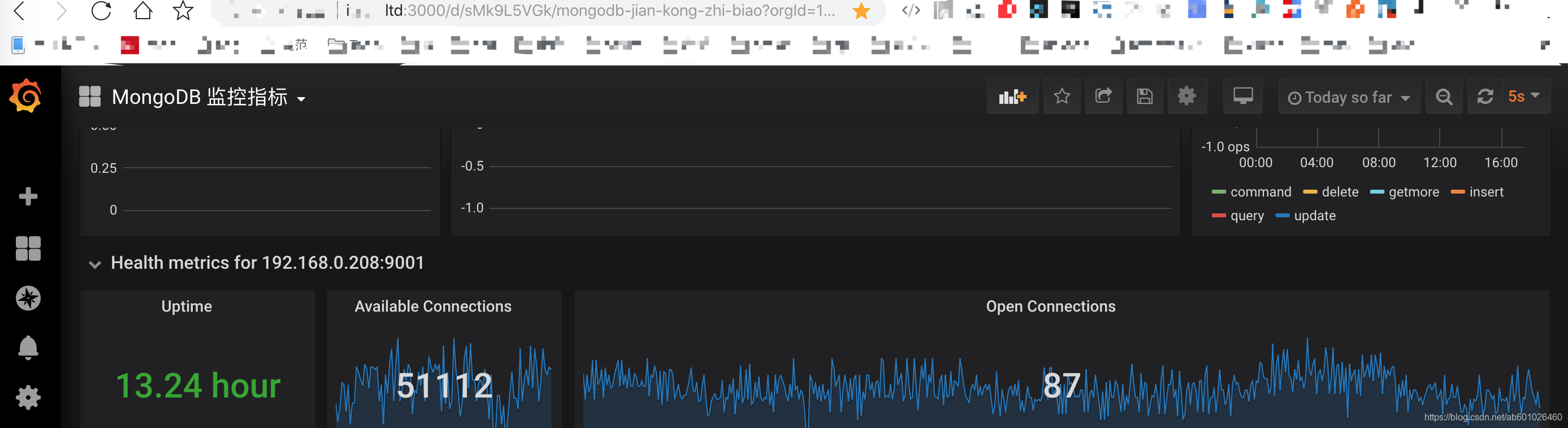The width and height of the screenshot is (1568, 428).
Task: Open the MongoDB 监控指标 dashboard dropdown
Action: coord(209,97)
